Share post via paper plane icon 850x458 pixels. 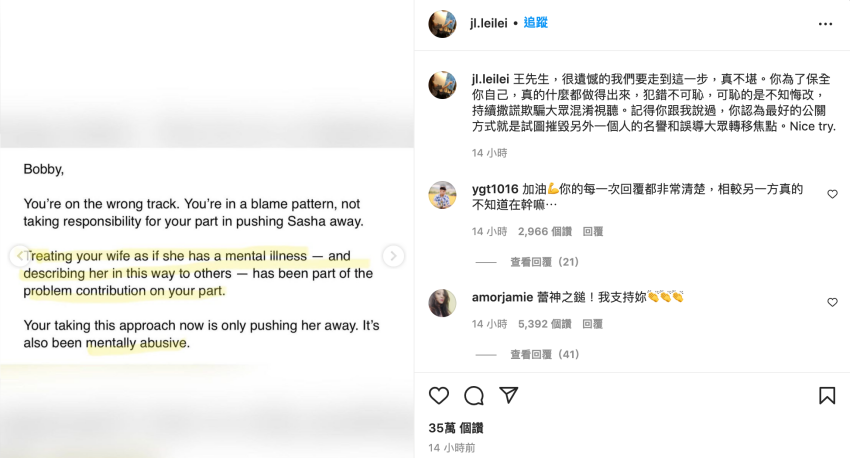pyautogui.click(x=508, y=395)
